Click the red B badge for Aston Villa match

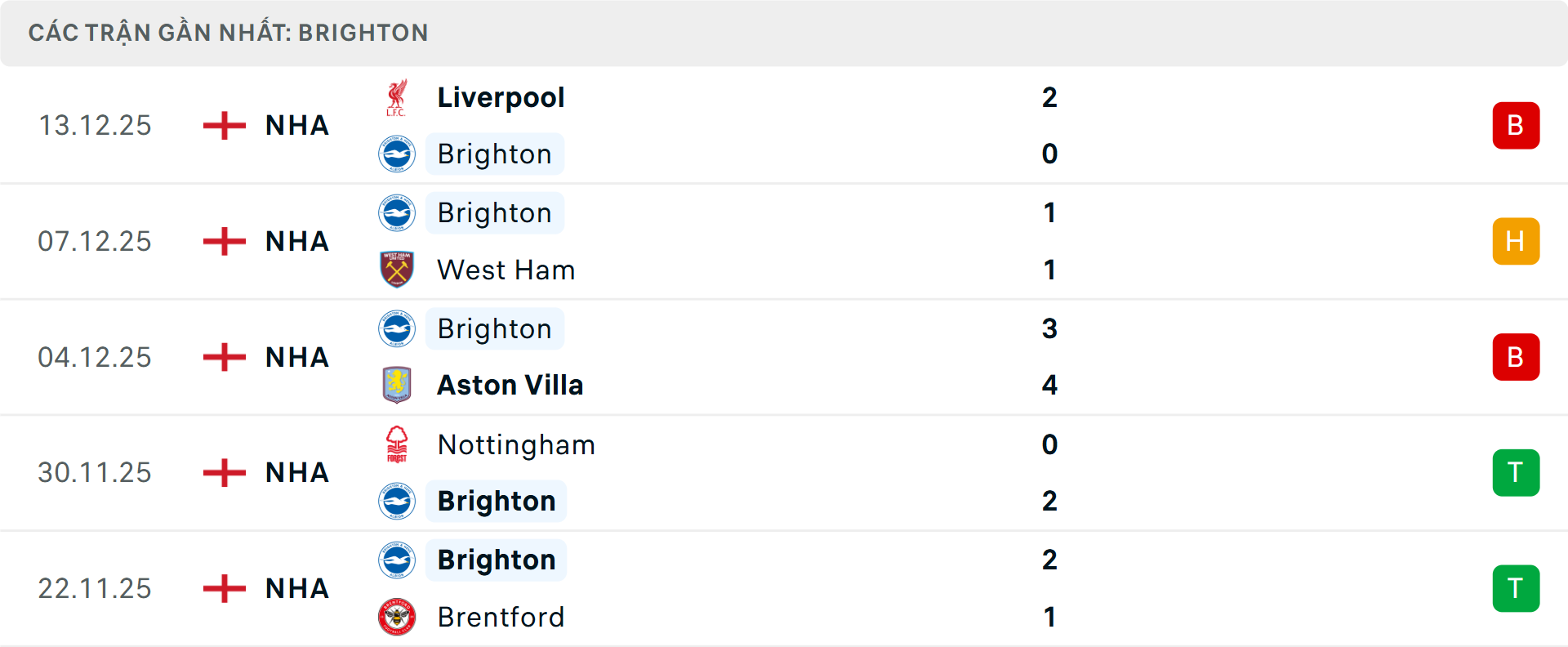[x=1516, y=357]
